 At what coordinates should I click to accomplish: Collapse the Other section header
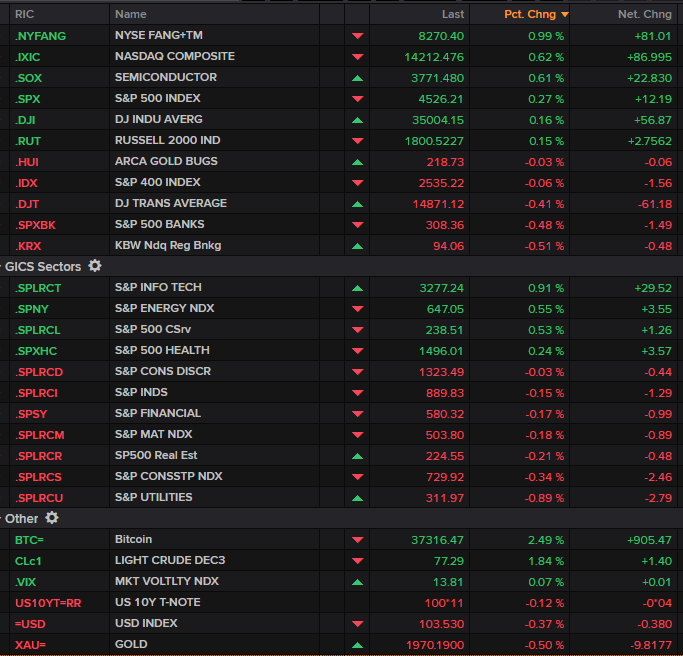(21, 519)
